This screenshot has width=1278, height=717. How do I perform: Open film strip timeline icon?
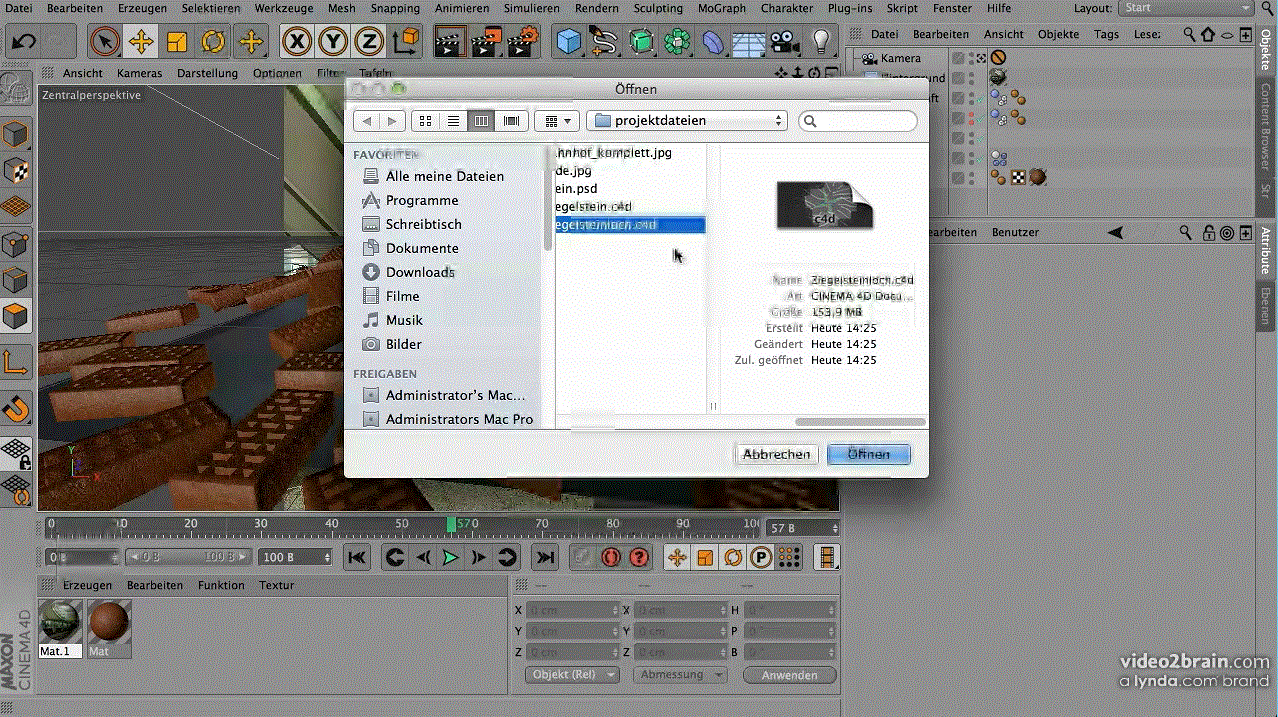coord(827,557)
